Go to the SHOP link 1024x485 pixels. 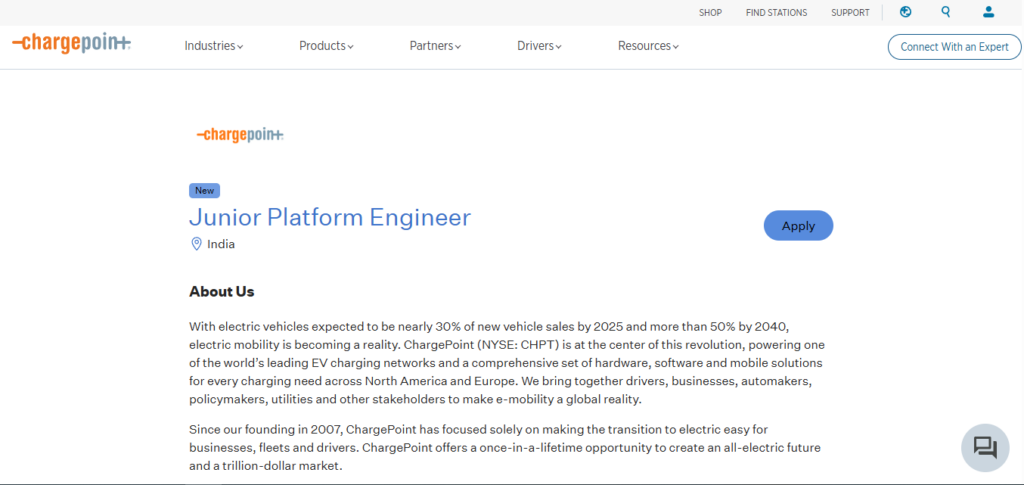pyautogui.click(x=711, y=12)
